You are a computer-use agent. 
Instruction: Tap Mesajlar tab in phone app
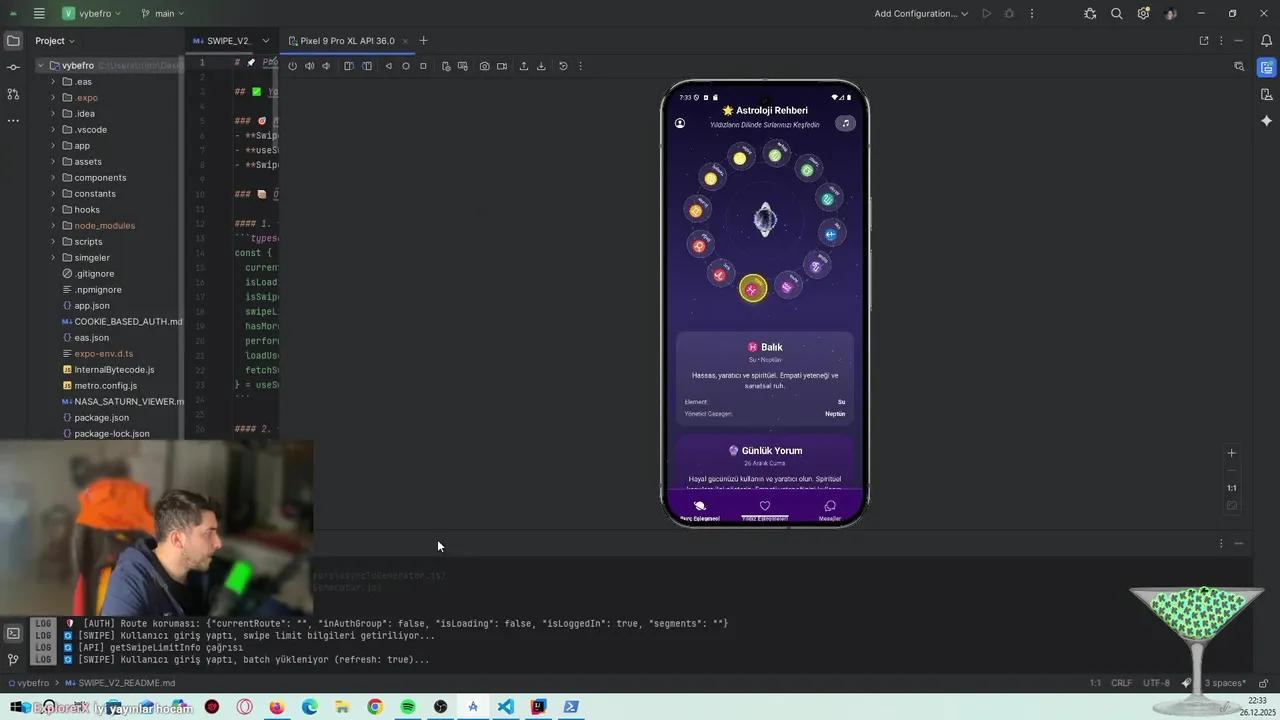pyautogui.click(x=829, y=510)
